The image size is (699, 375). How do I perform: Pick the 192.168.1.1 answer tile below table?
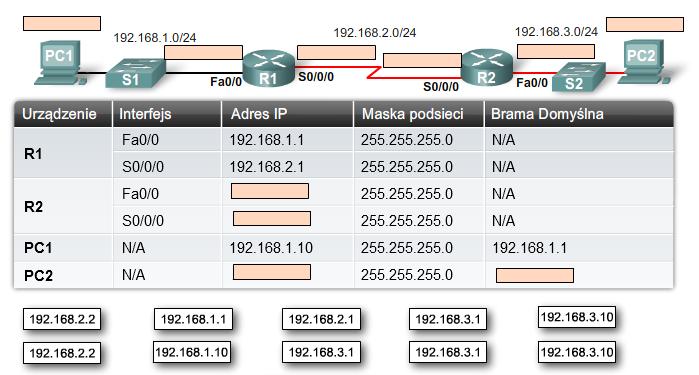193,319
